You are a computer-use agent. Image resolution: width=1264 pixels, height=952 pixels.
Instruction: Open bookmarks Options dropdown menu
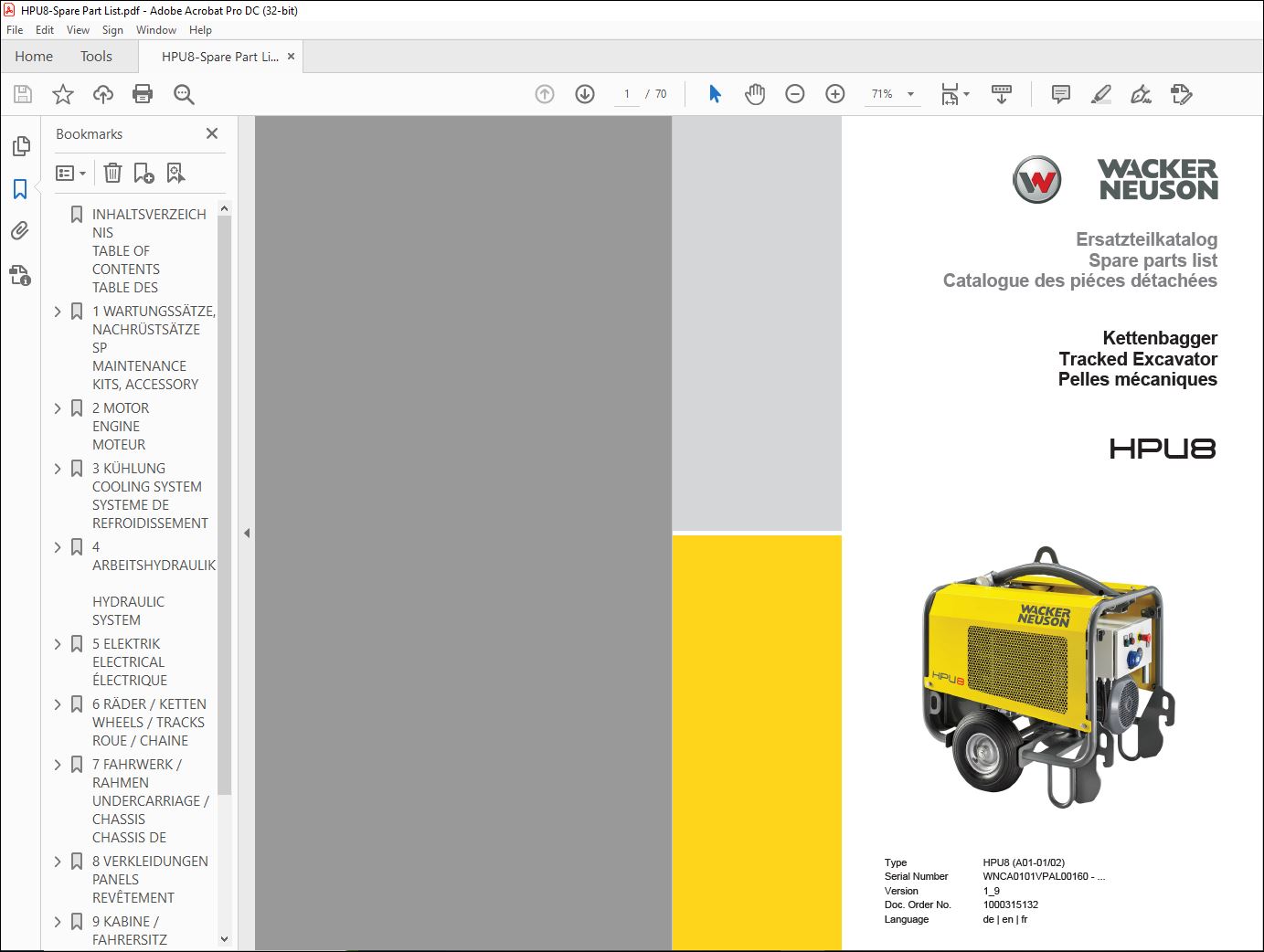tap(70, 173)
